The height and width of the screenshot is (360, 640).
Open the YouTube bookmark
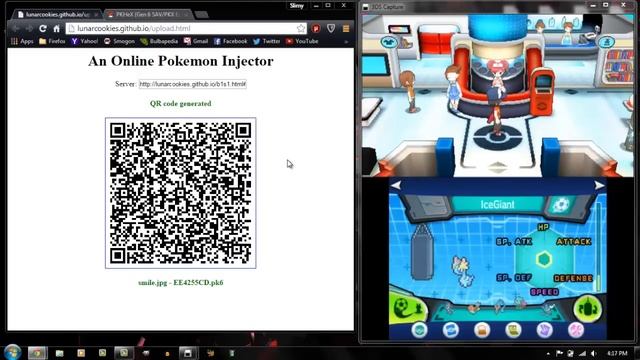(x=302, y=41)
